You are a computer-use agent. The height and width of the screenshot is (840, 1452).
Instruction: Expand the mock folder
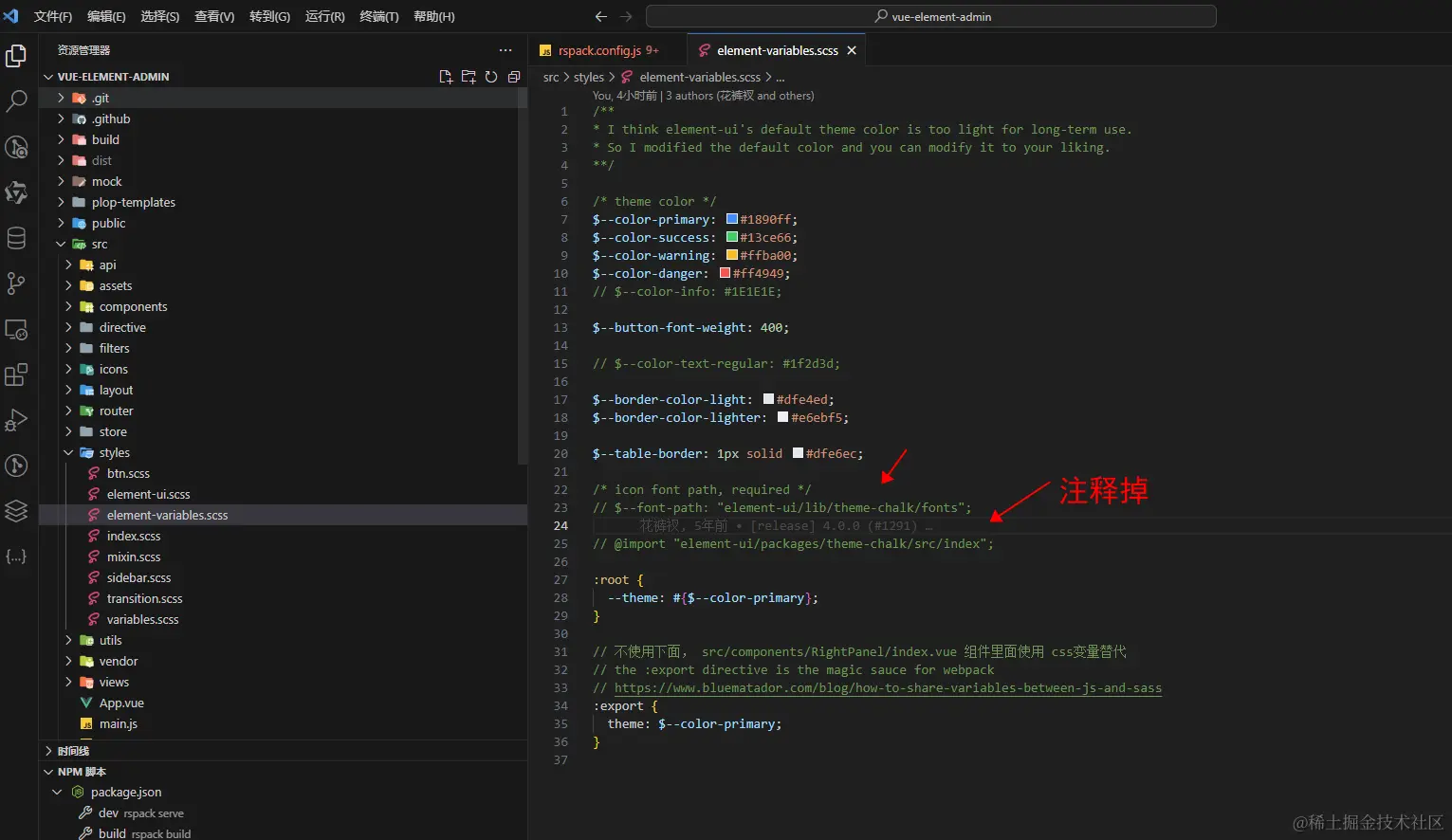(61, 181)
